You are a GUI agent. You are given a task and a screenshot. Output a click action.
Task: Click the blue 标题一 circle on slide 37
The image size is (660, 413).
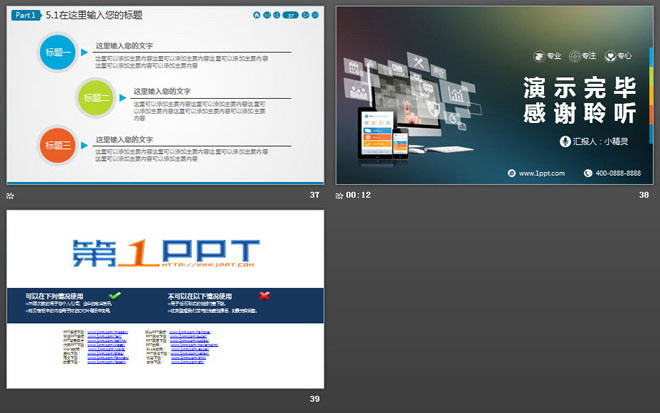58,52
